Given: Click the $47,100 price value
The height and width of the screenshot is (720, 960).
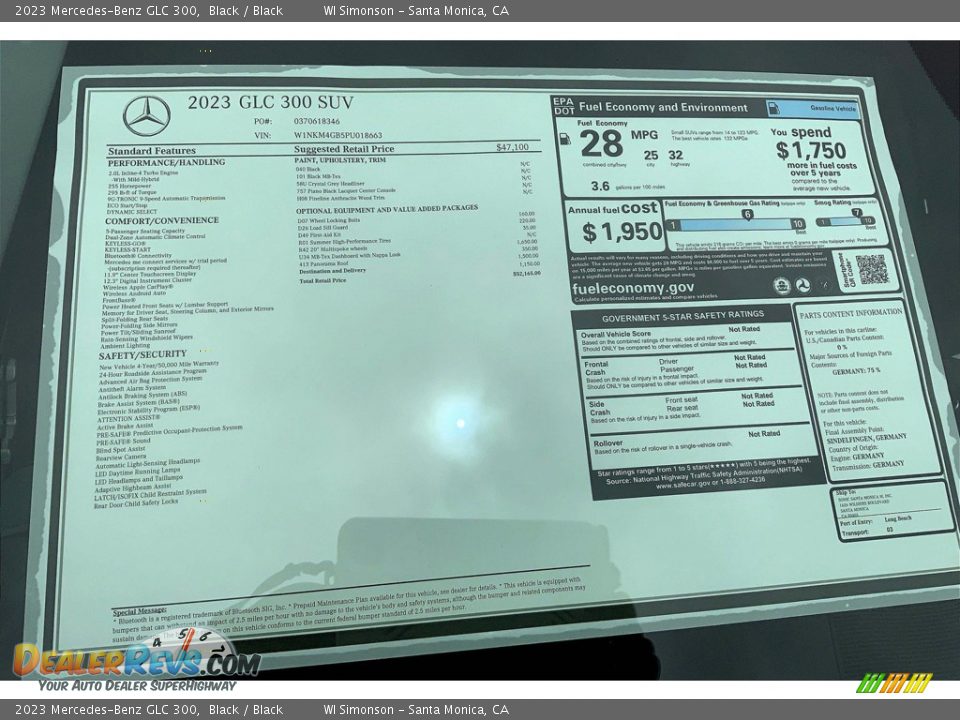Looking at the screenshot, I should pyautogui.click(x=512, y=147).
